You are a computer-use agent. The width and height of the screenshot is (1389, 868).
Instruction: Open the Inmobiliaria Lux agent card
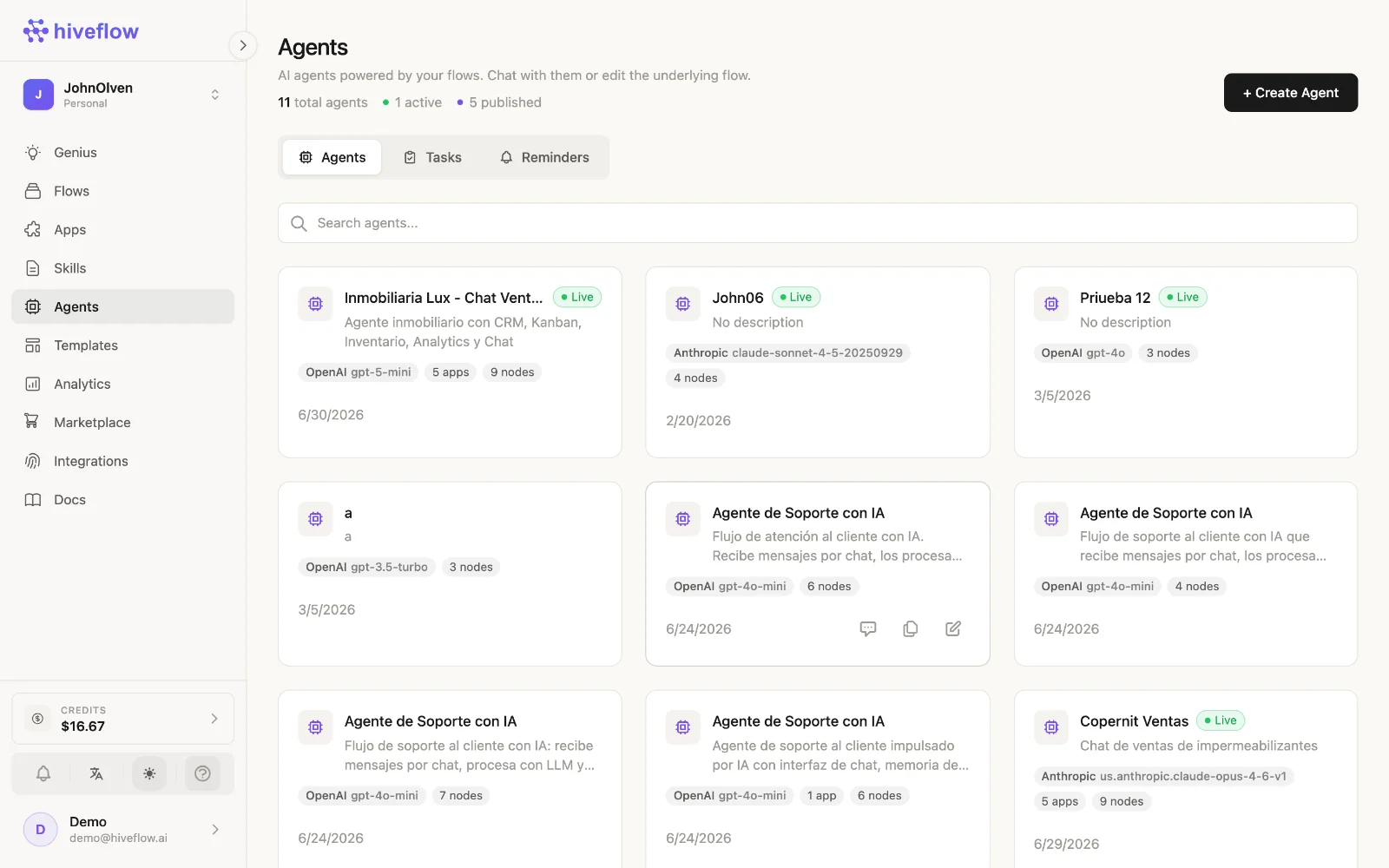[450, 362]
